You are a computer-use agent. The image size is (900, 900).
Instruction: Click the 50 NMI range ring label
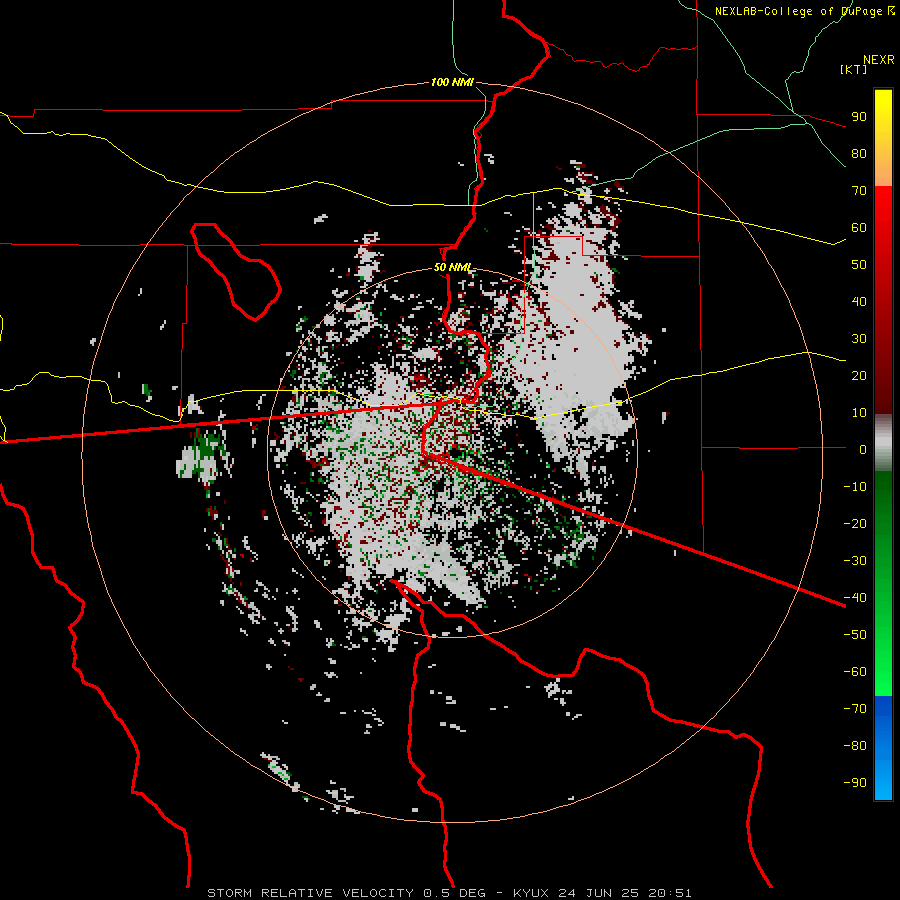(x=452, y=267)
